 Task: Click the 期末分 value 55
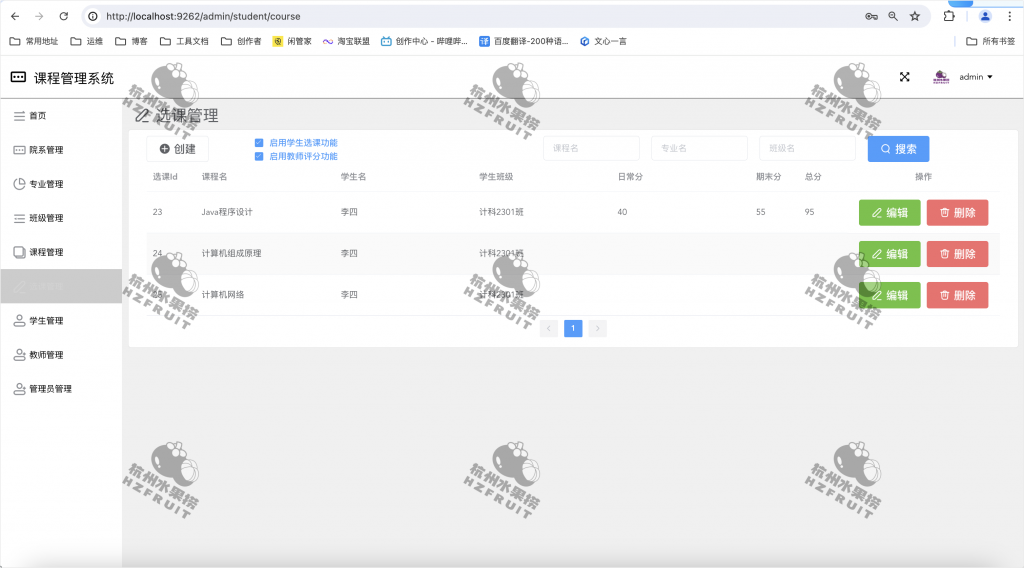[x=761, y=212]
